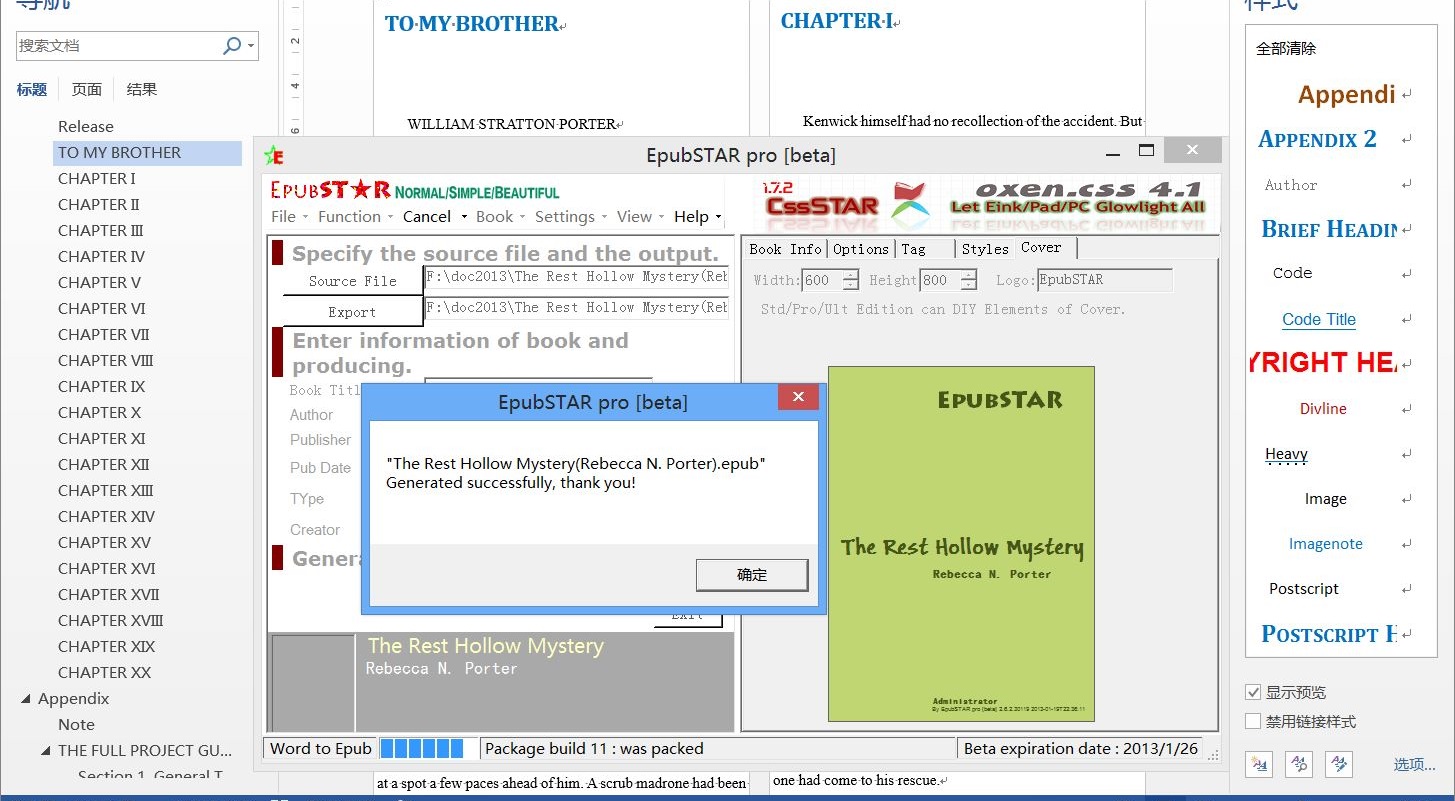The image size is (1455, 801).
Task: Click the Export button
Action: click(x=353, y=312)
